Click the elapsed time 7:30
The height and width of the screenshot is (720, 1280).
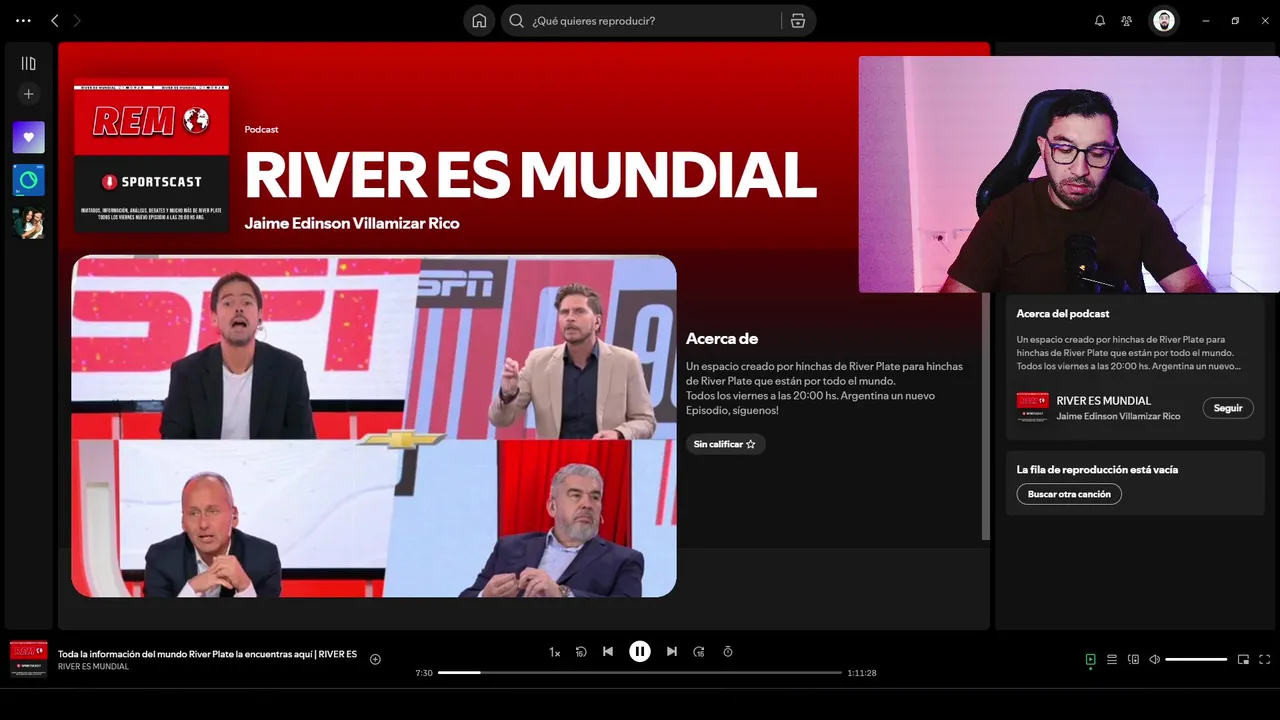click(x=424, y=673)
